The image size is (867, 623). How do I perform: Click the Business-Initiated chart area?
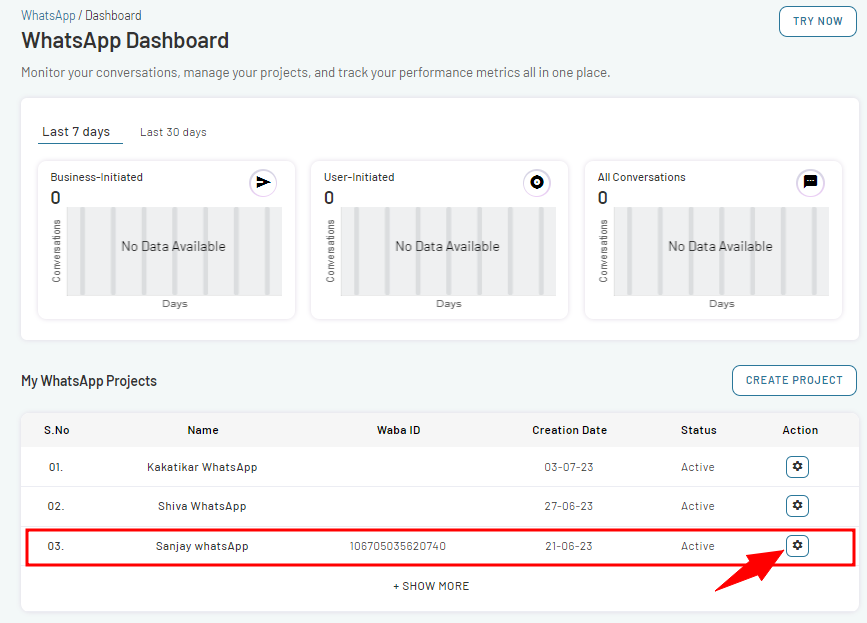click(x=174, y=252)
